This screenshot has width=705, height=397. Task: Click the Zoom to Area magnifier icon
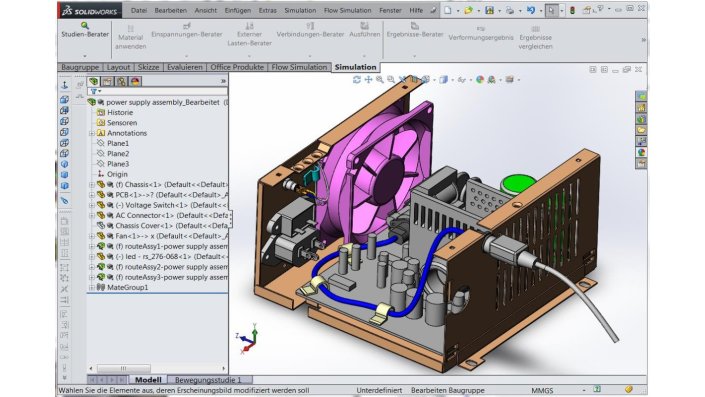(x=391, y=80)
